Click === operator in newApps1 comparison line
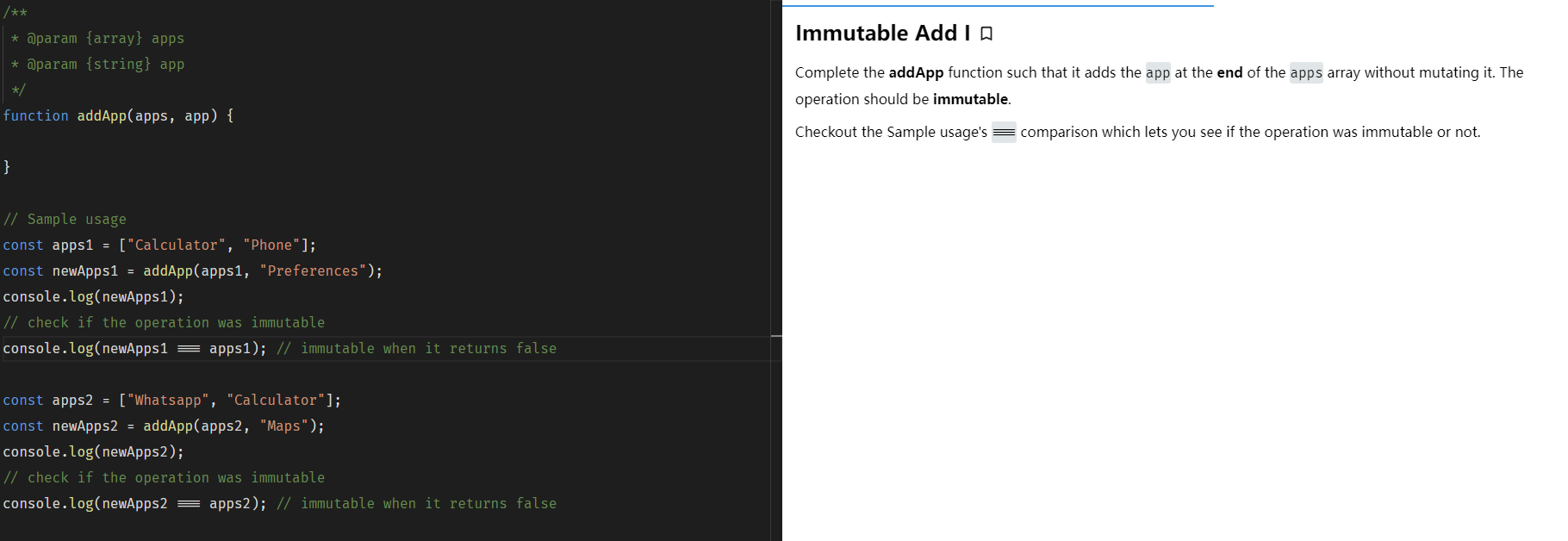1568x541 pixels. (x=189, y=348)
